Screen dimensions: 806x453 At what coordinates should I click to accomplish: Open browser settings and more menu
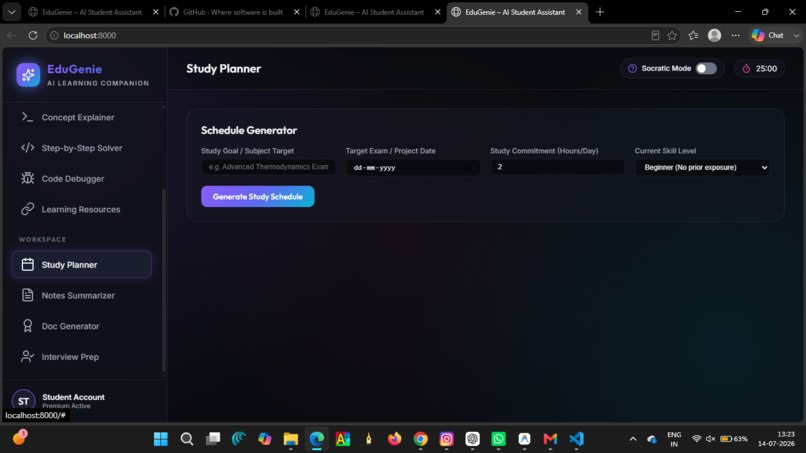click(x=736, y=35)
